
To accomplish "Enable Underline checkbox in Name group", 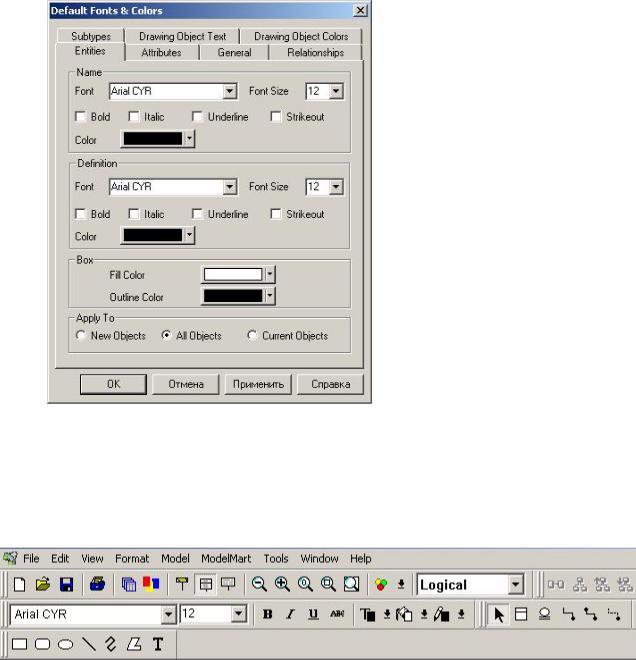I will [197, 117].
